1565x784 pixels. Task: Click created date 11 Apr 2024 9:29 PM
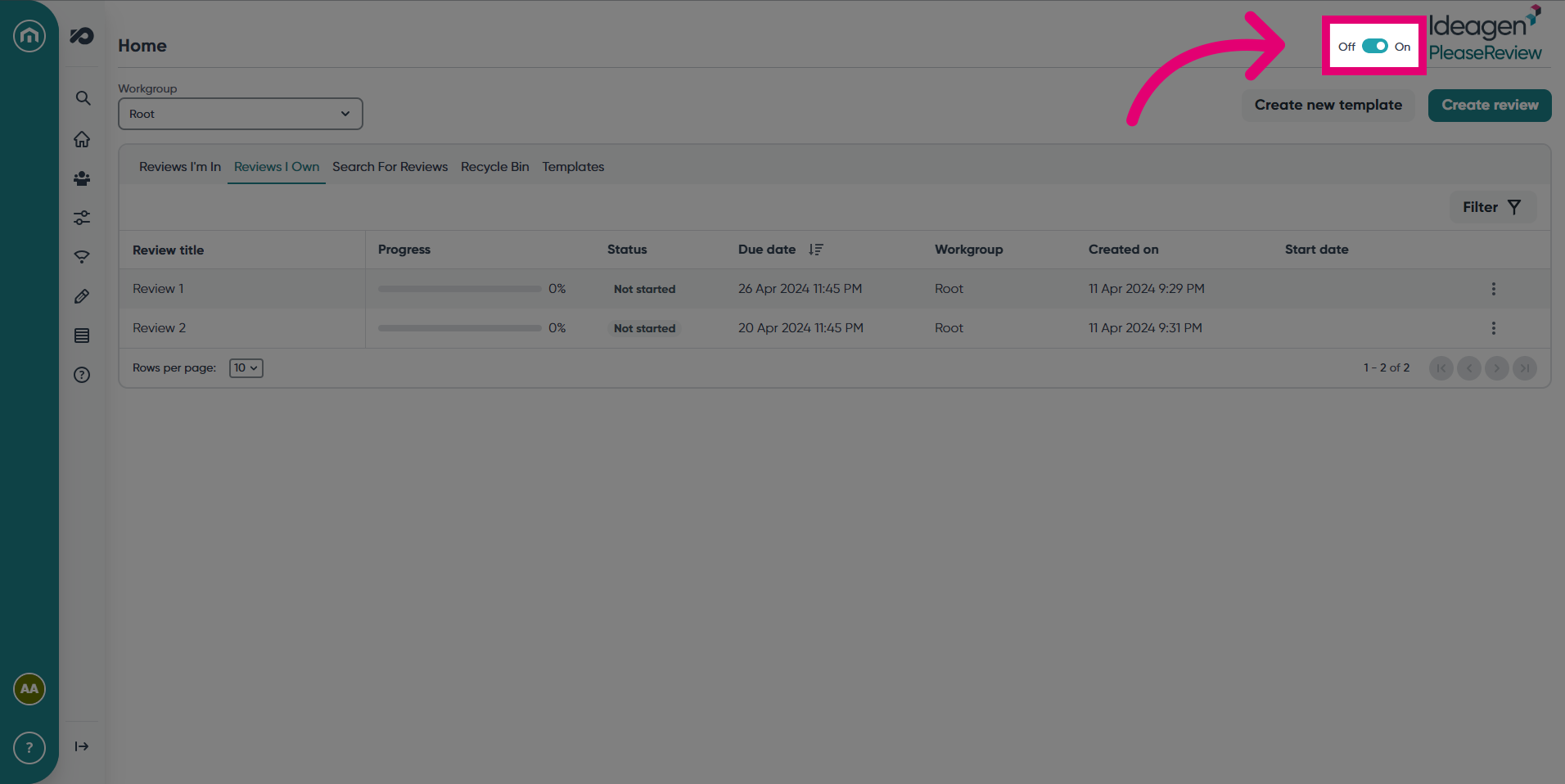pos(1146,289)
